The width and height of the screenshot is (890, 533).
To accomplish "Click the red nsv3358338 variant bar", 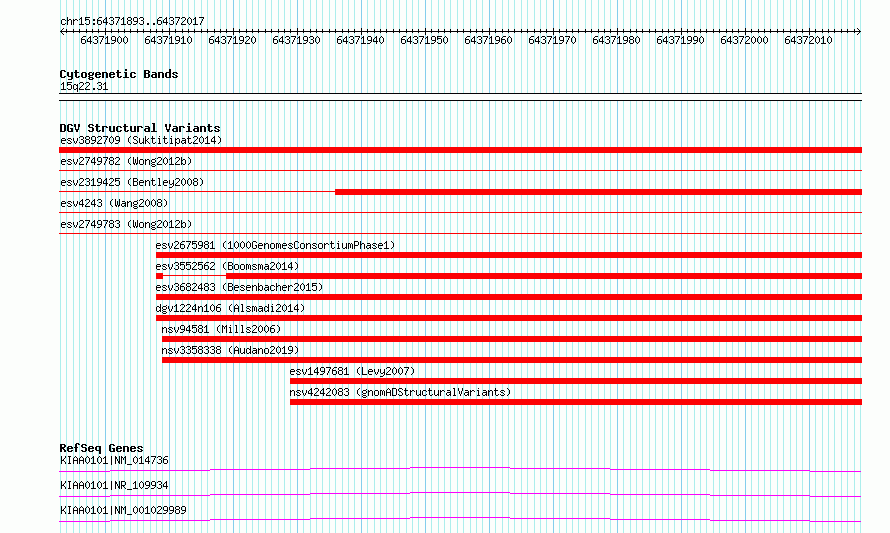I will tap(512, 360).
